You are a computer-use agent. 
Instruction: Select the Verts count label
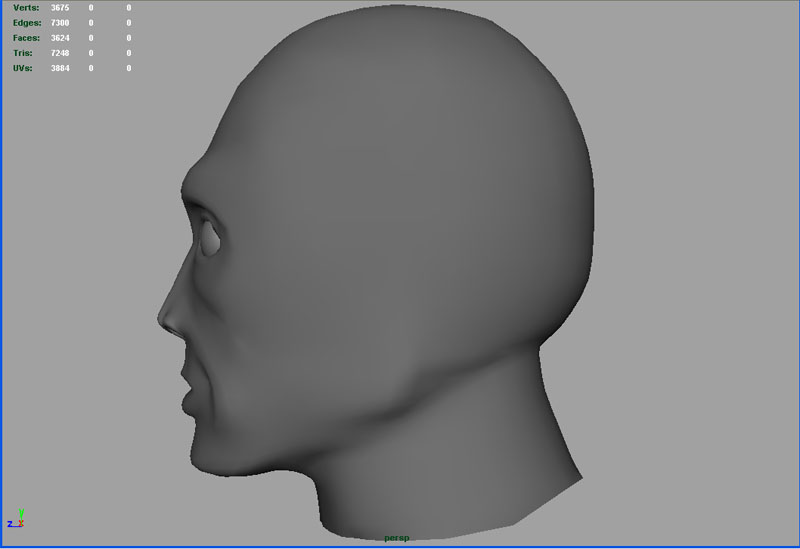26,8
